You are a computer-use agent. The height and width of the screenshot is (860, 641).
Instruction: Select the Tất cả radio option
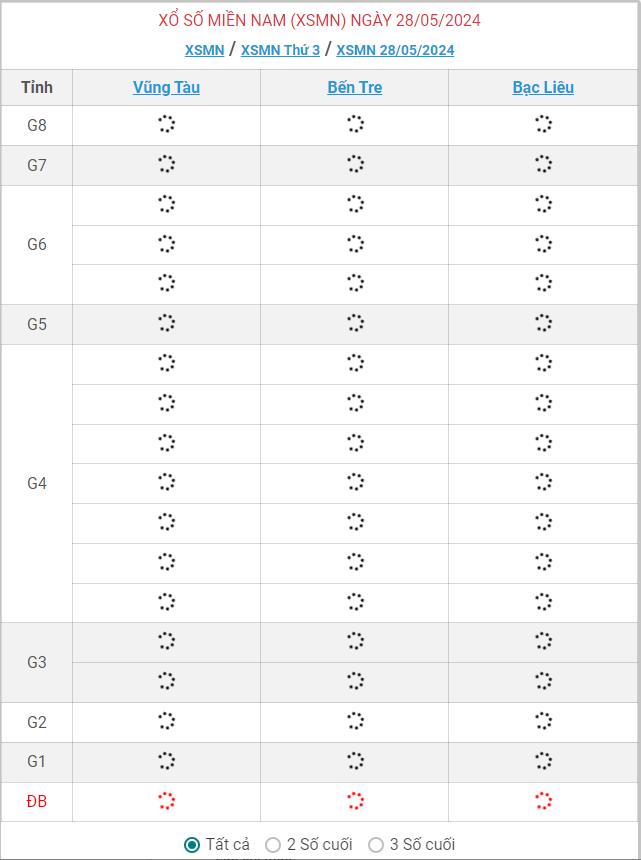tap(192, 845)
